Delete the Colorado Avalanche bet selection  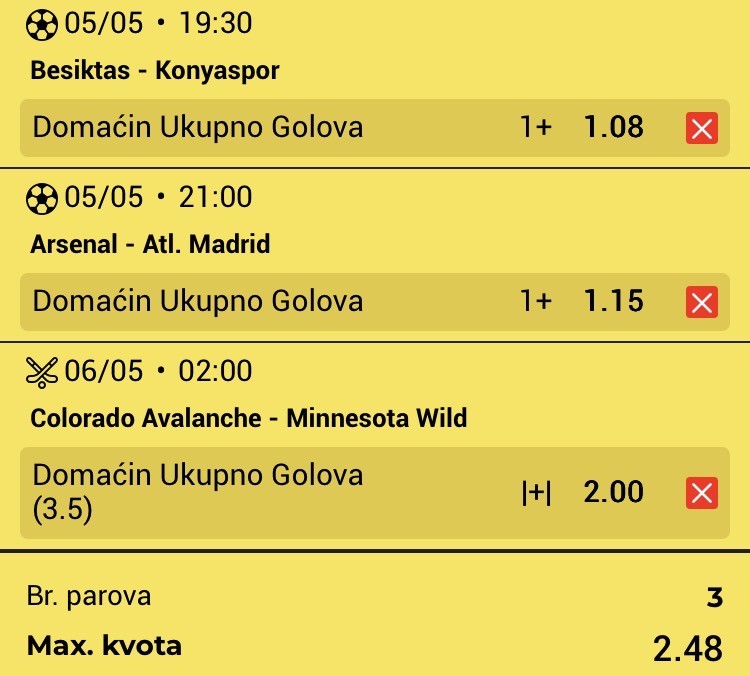[x=702, y=493]
